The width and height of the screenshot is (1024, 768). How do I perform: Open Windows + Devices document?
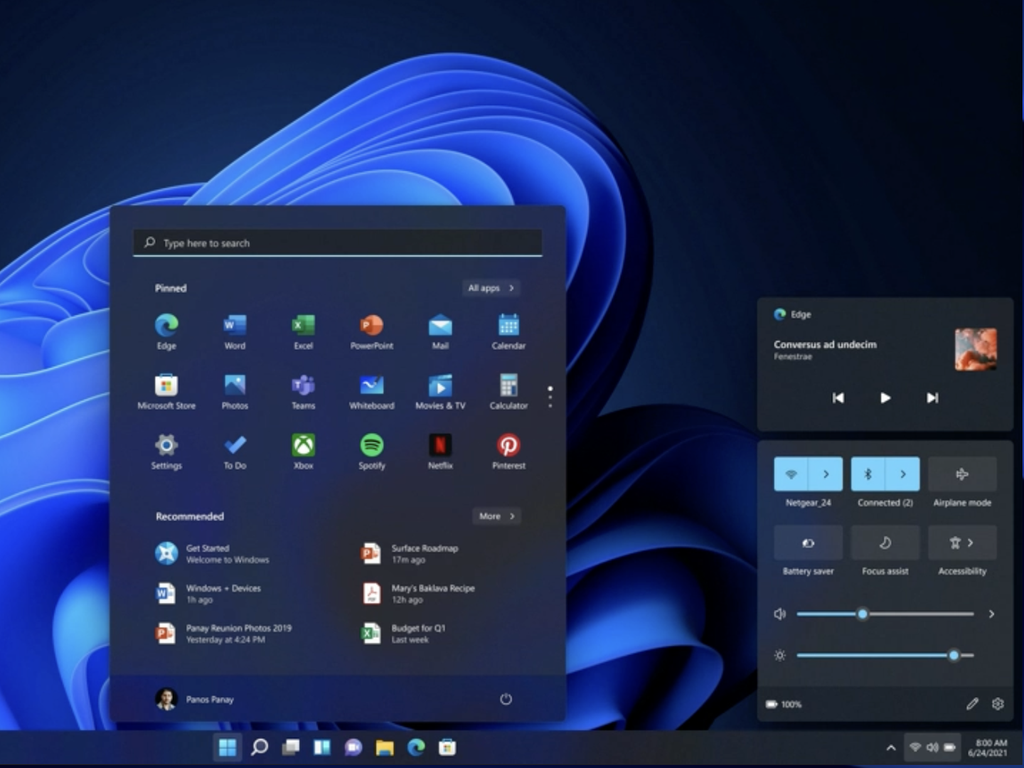click(x=209, y=594)
